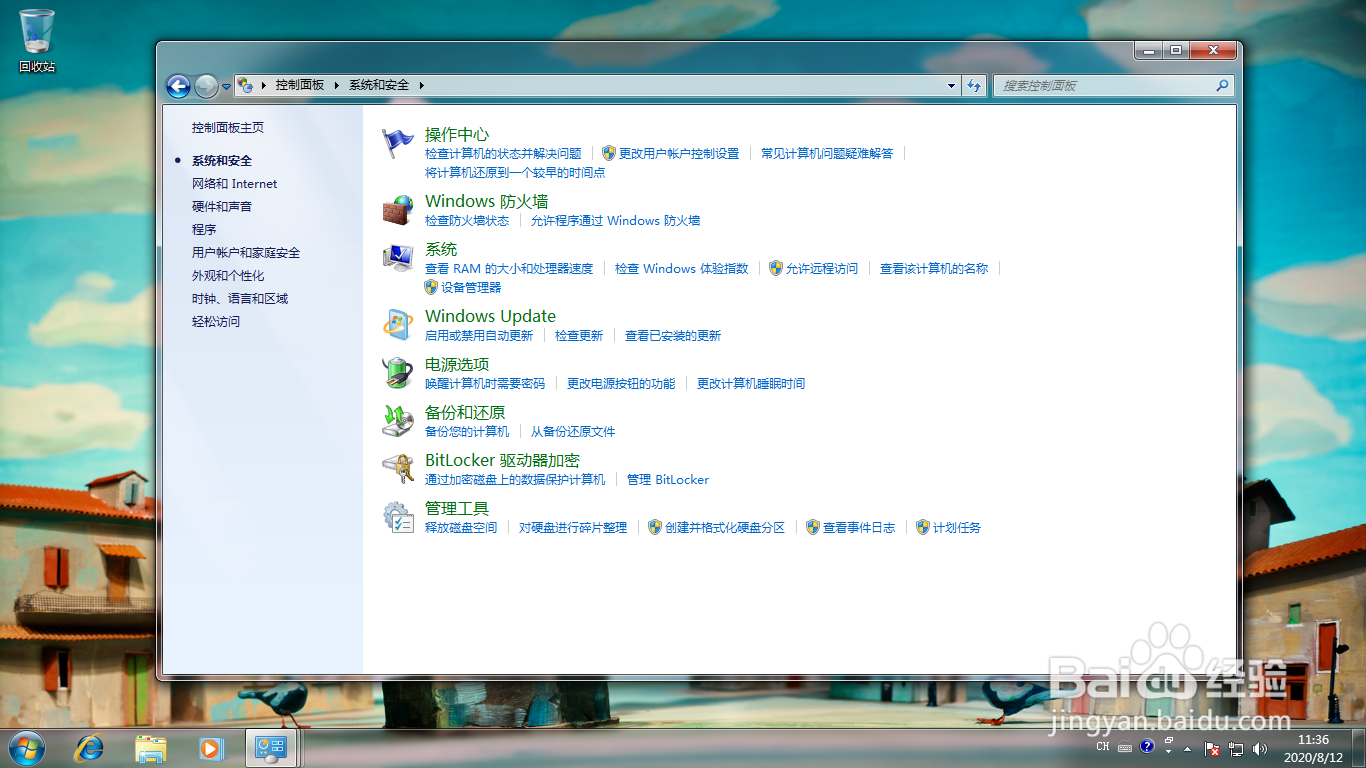This screenshot has height=768, width=1366.
Task: Click 将计算机还原到一个较早的时间点 link
Action: click(x=515, y=173)
